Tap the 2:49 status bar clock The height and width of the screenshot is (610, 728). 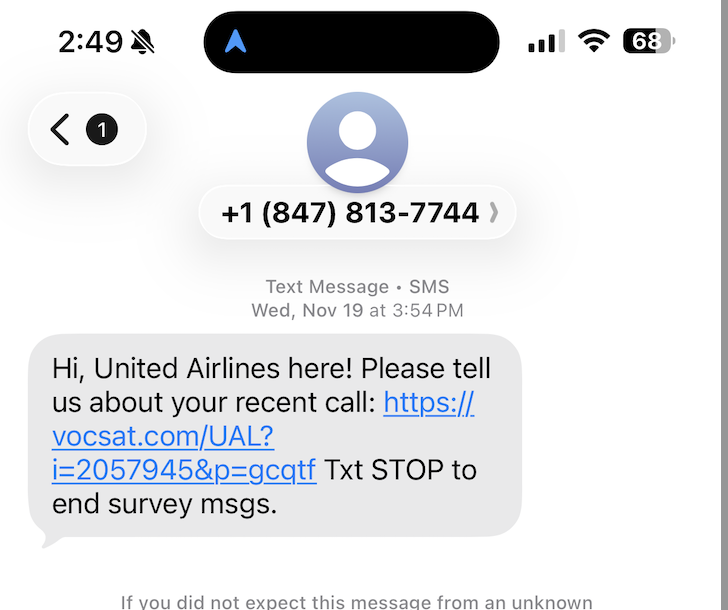[90, 42]
